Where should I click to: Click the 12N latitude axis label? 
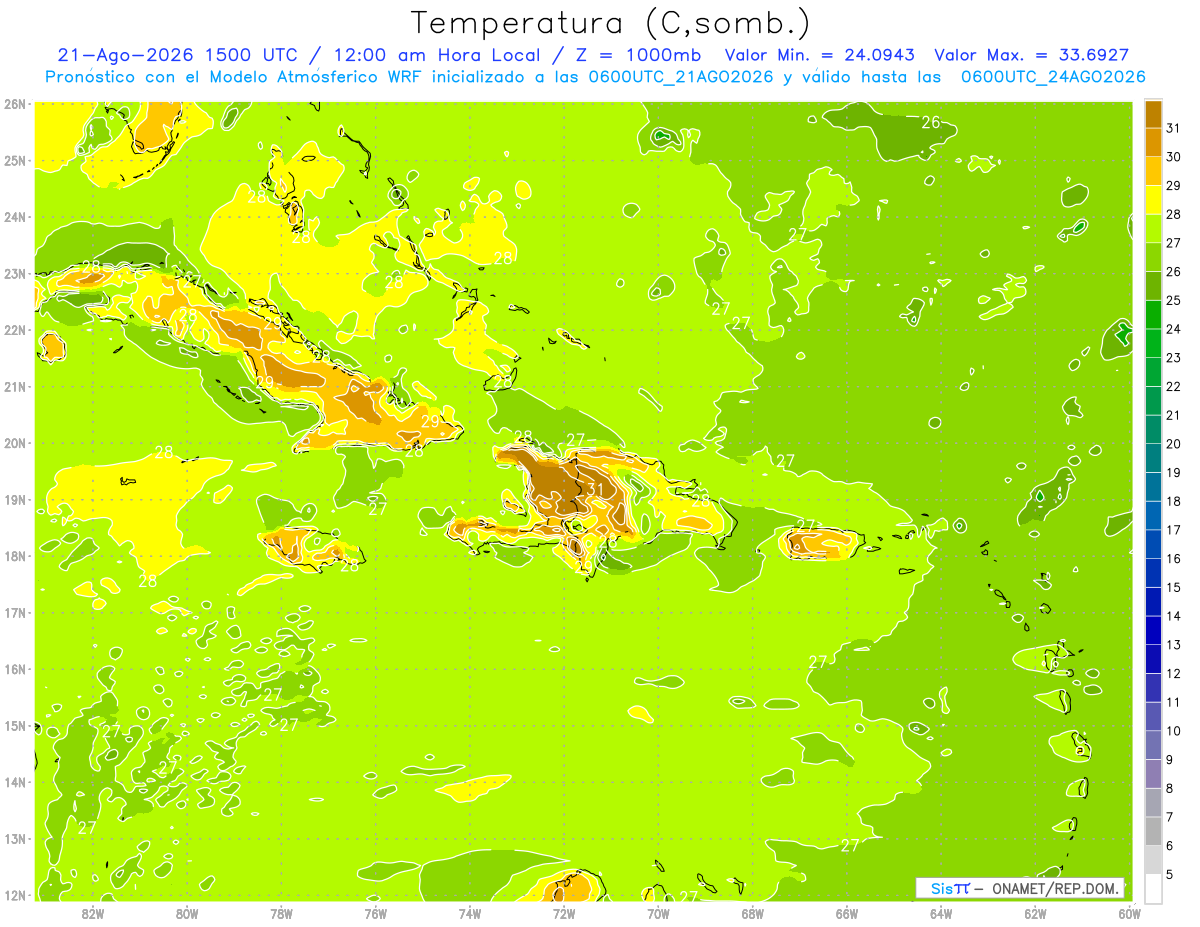[x=14, y=895]
